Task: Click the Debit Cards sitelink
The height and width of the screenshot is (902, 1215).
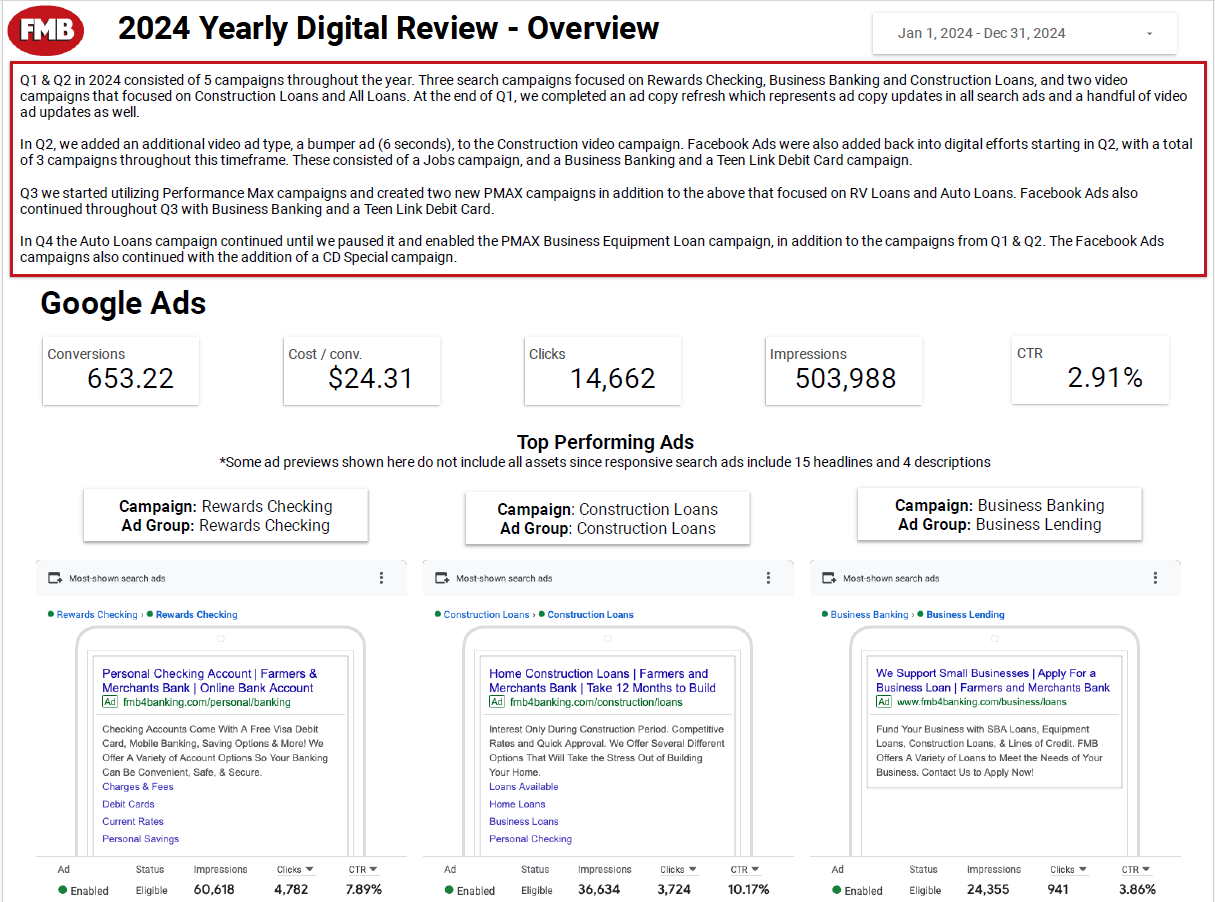Action: pos(128,804)
